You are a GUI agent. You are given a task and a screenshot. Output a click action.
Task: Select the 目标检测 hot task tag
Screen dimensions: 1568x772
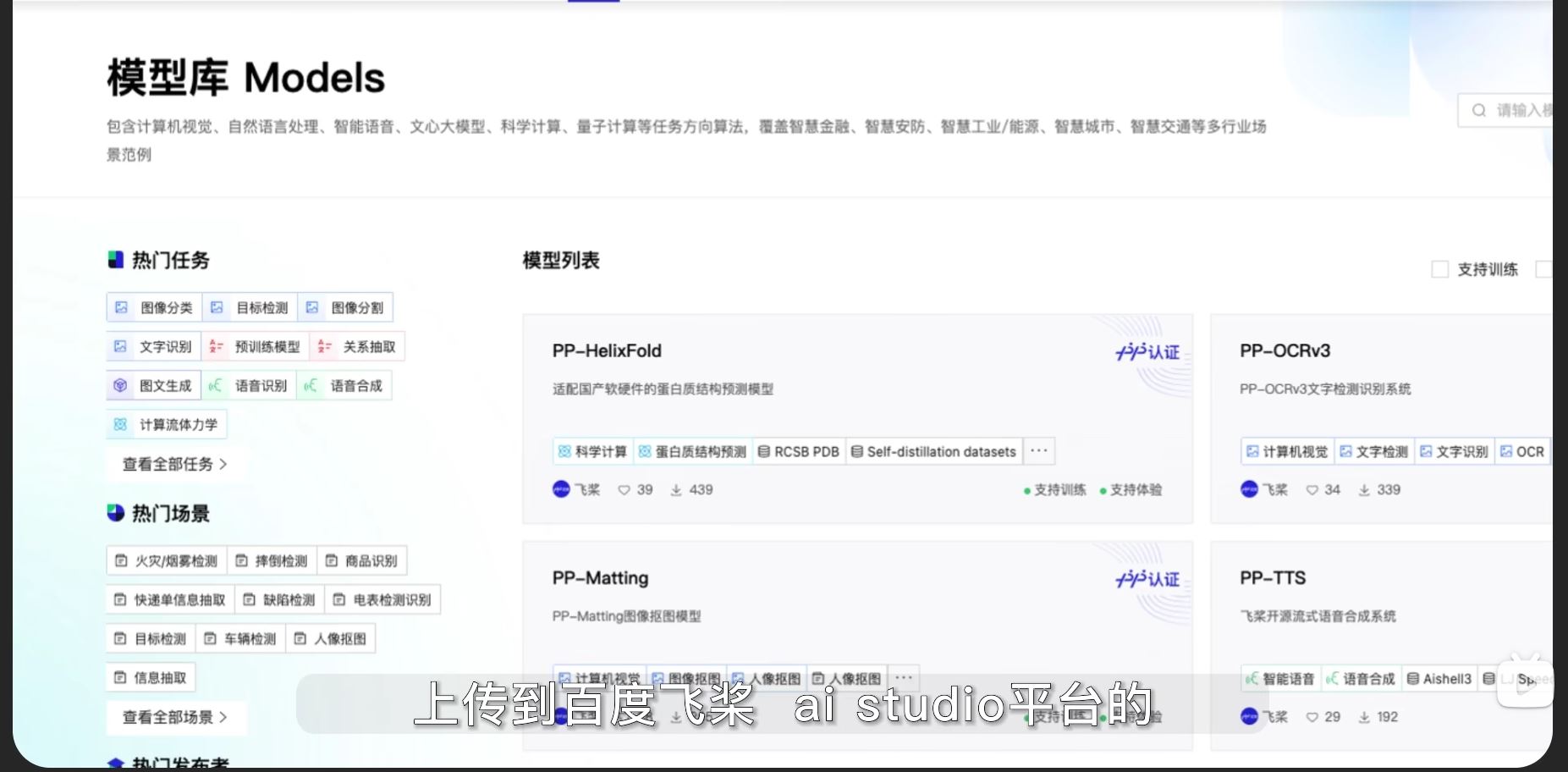tap(250, 307)
